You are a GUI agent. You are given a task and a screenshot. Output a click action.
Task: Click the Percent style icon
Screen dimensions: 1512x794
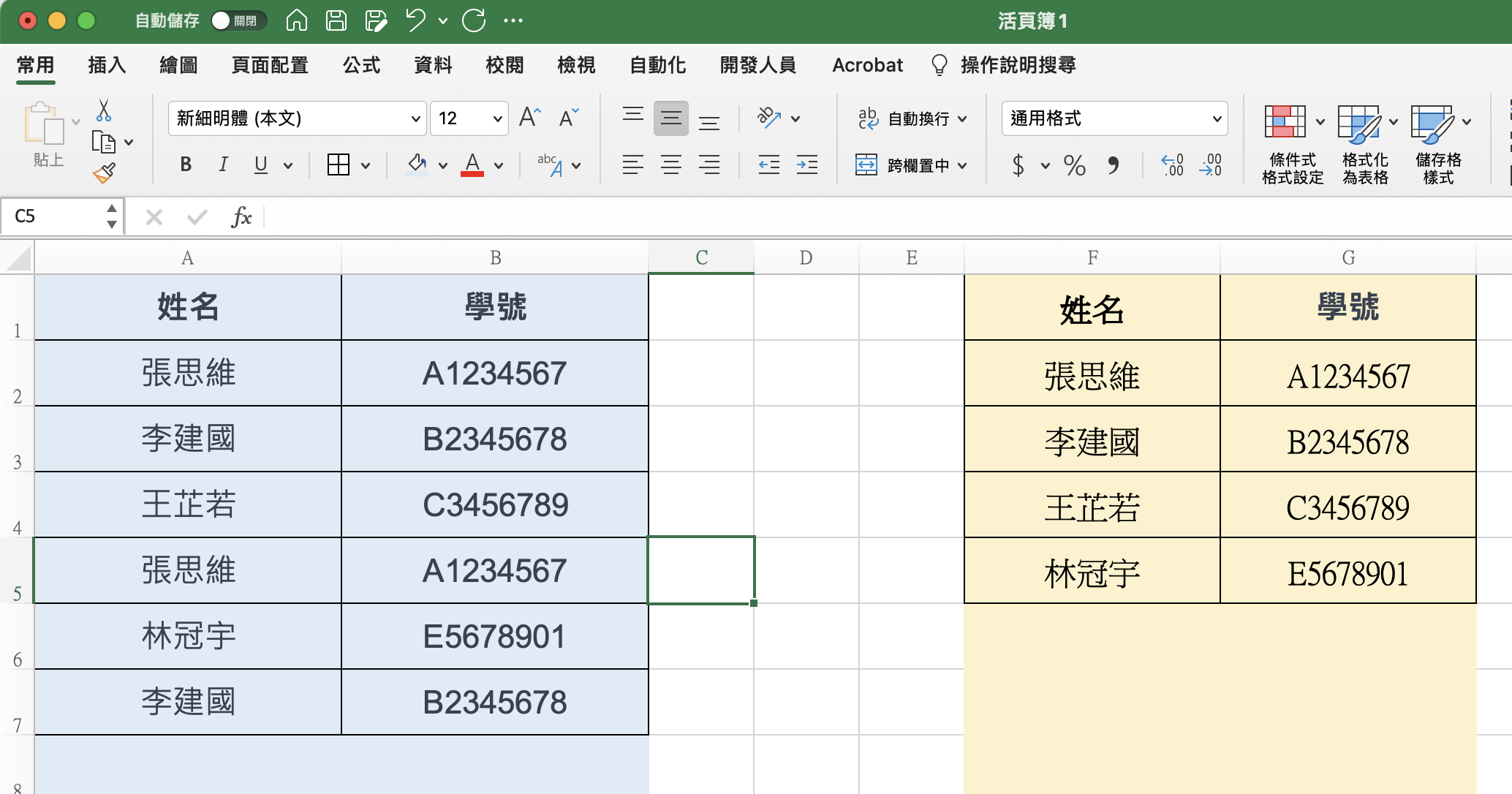coord(1075,166)
